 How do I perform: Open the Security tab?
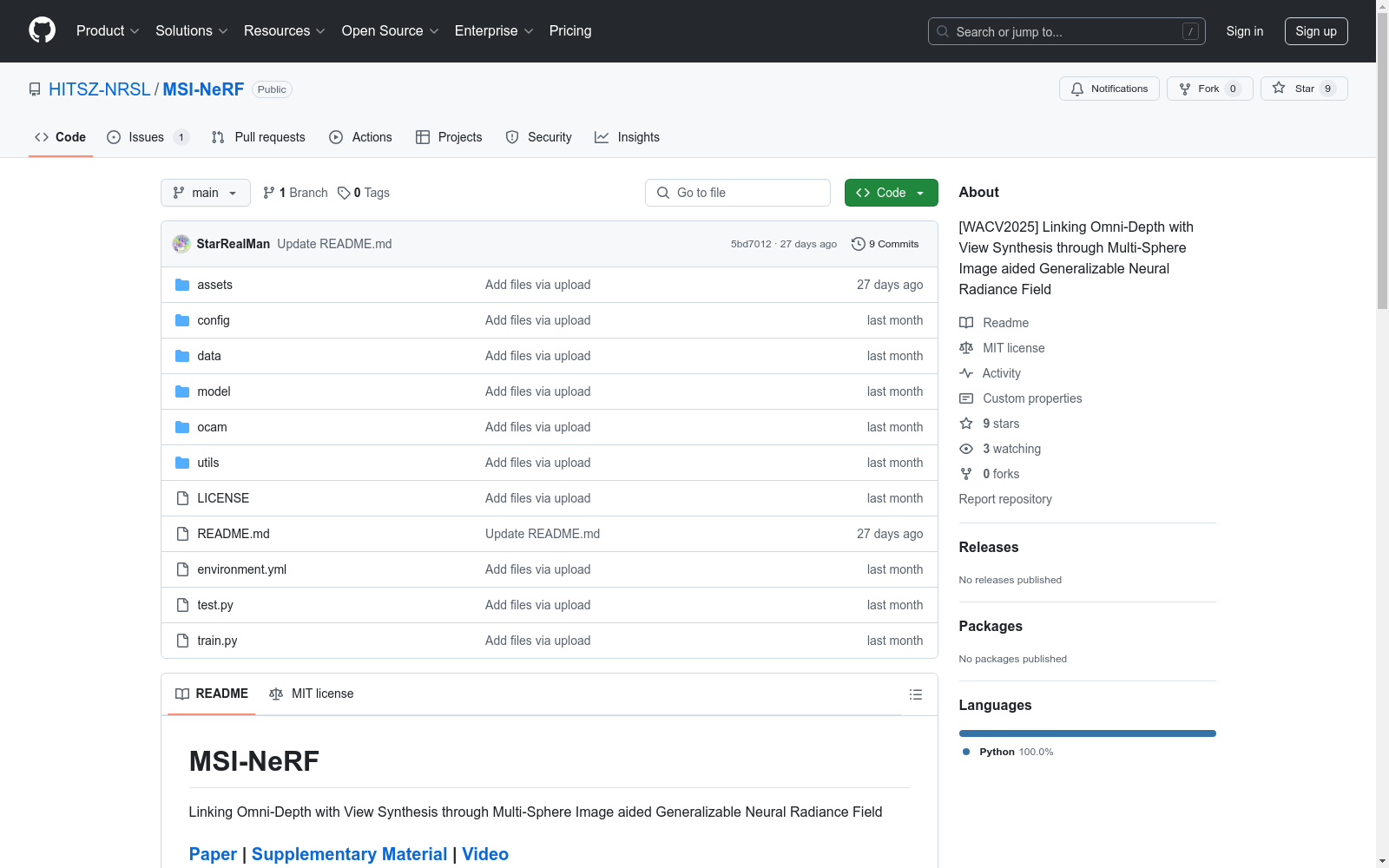[539, 137]
